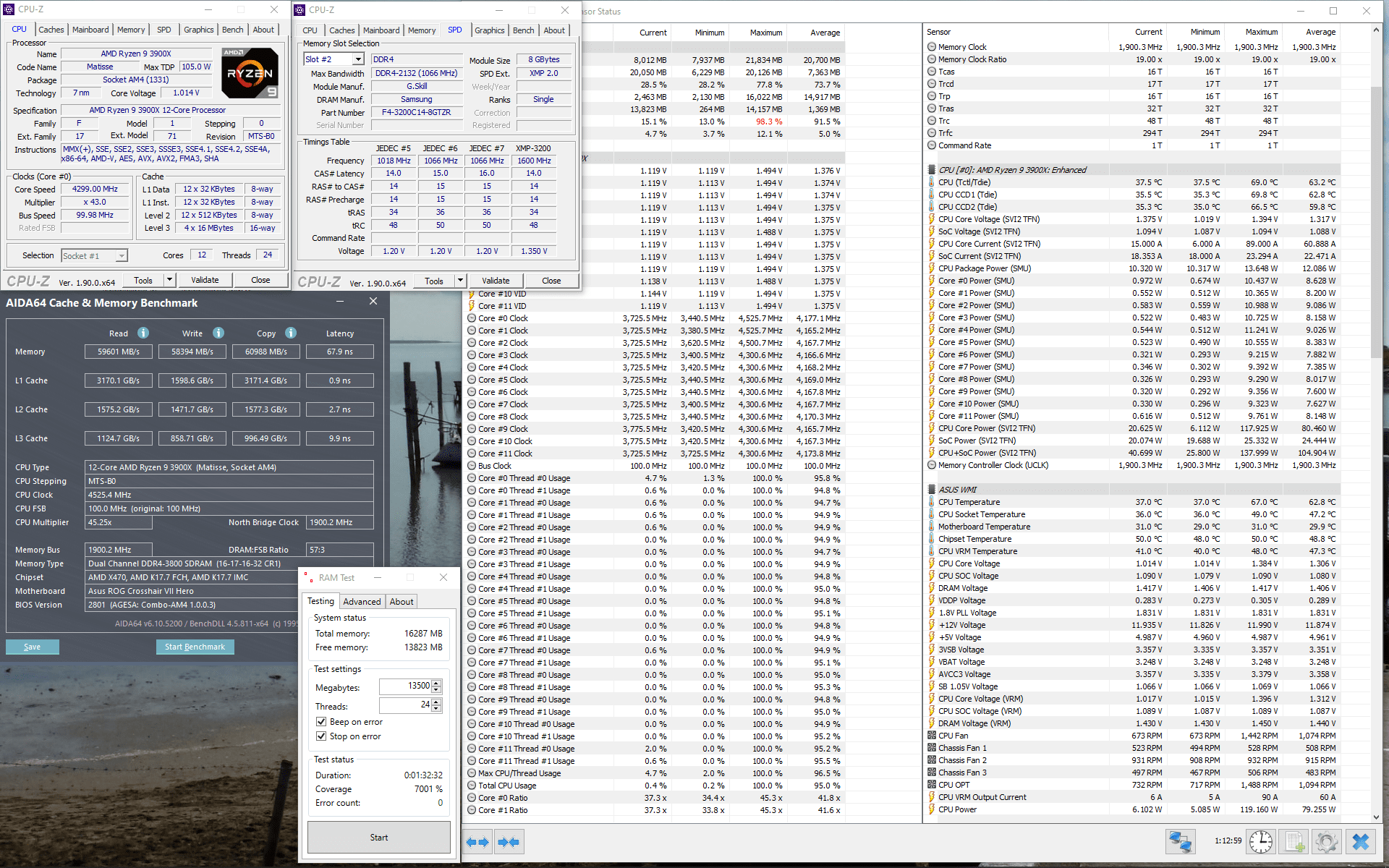
Task: Open About tab in RAM Test
Action: [402, 601]
